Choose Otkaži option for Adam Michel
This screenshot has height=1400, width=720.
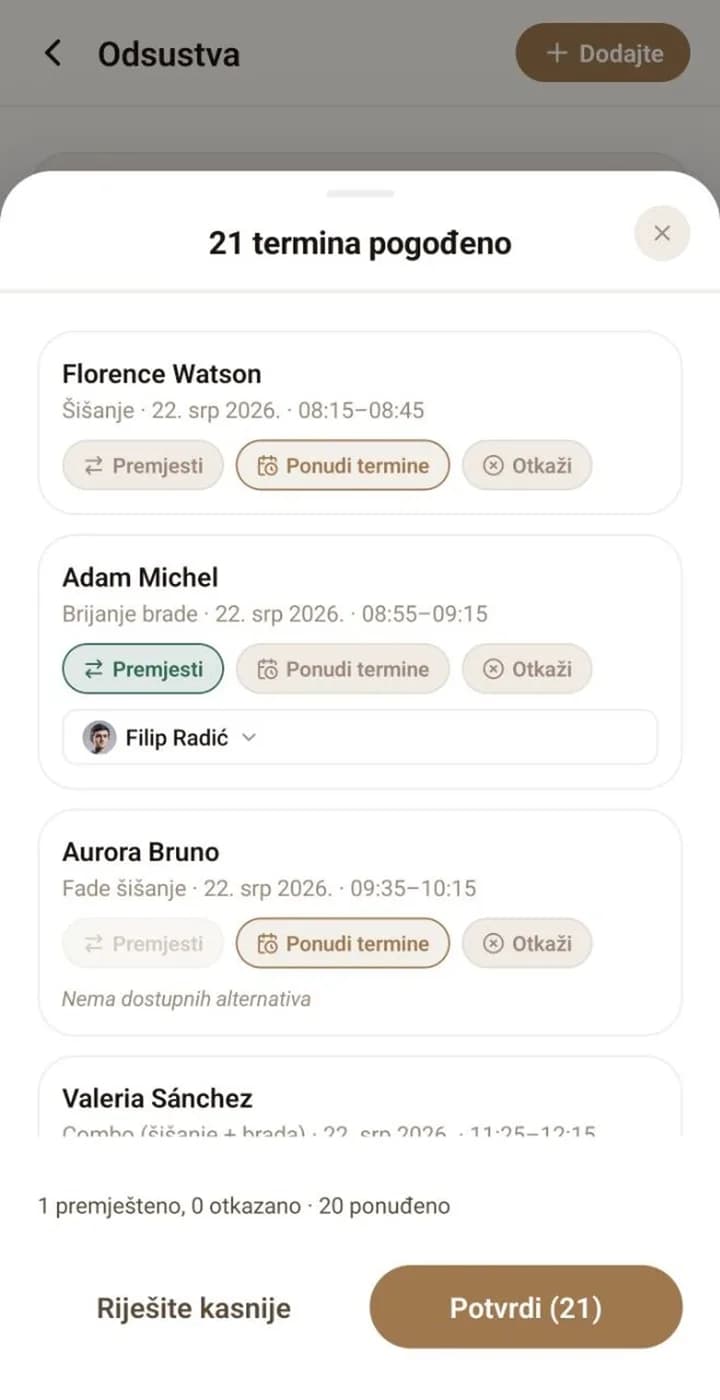(527, 669)
